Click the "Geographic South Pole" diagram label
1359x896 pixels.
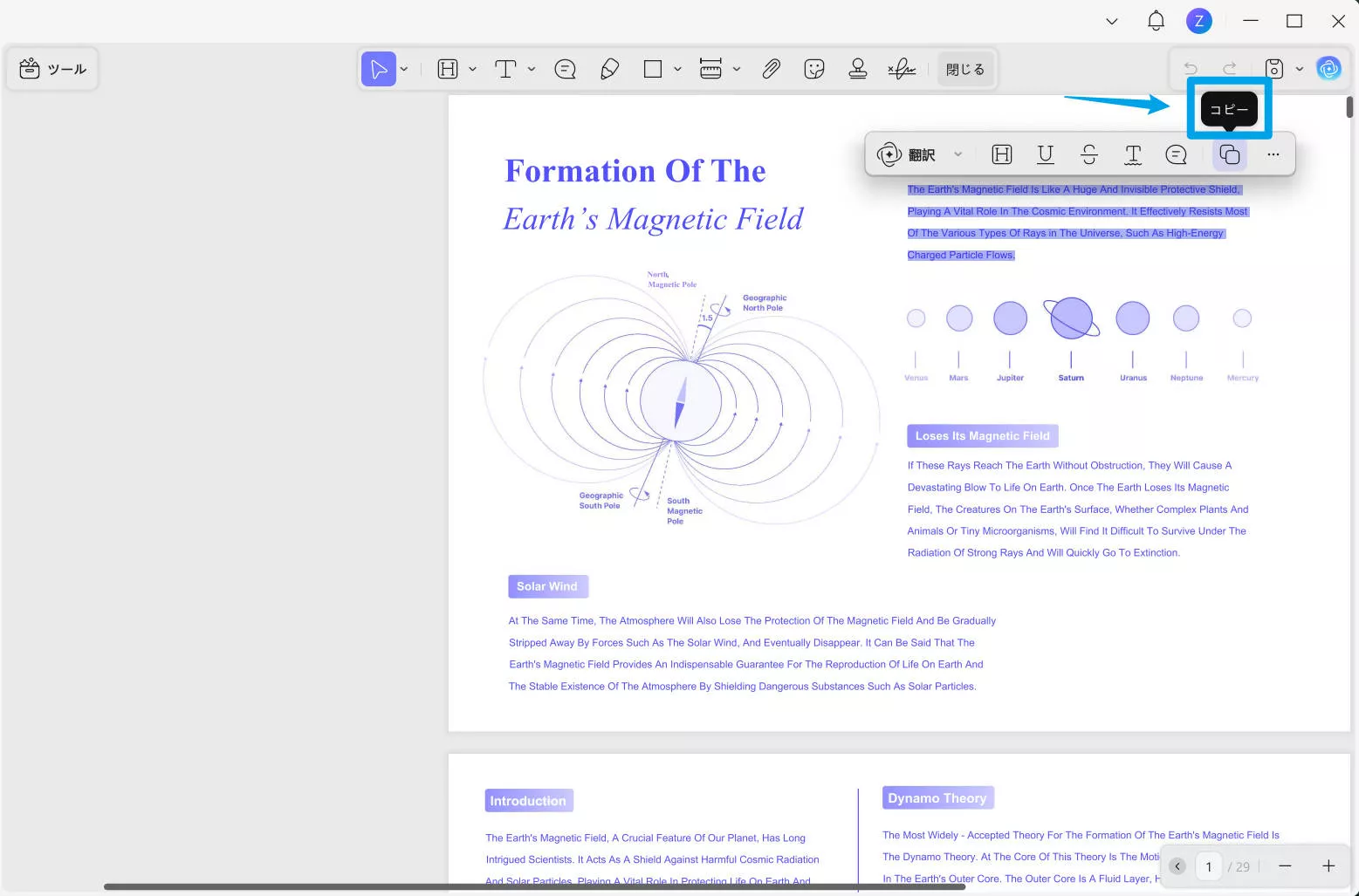[601, 501]
